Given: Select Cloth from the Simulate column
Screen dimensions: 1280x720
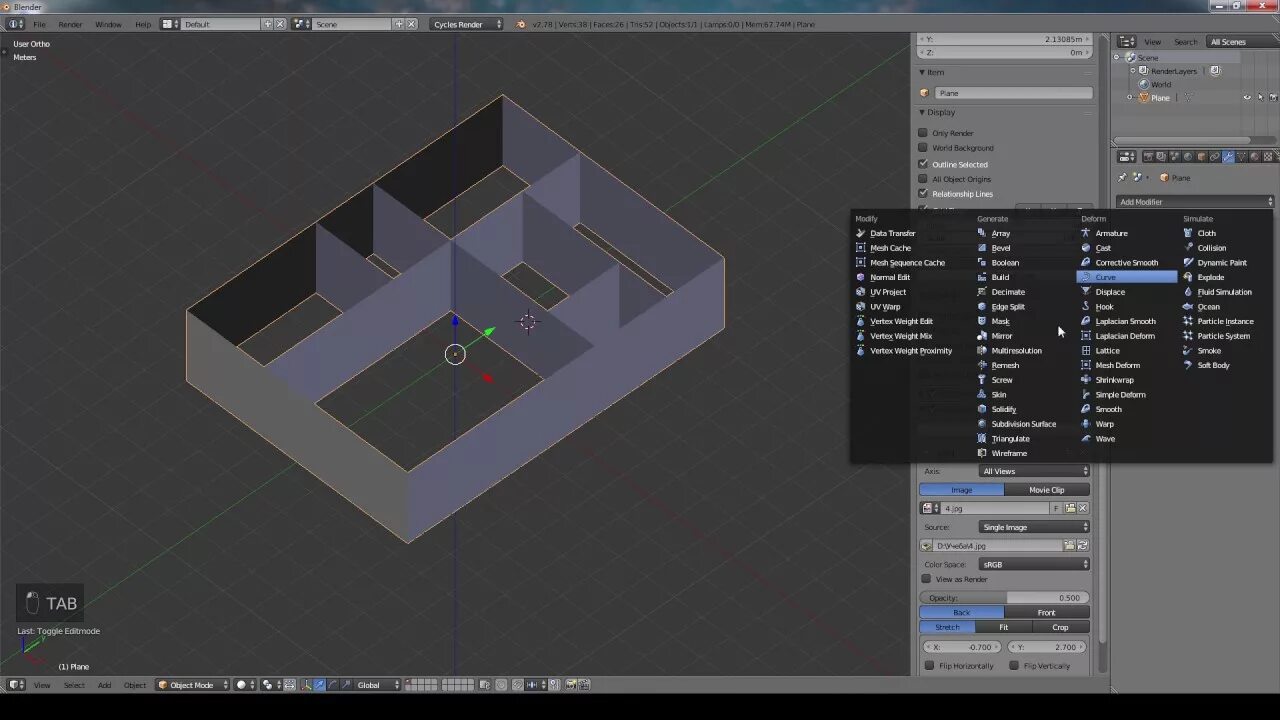Looking at the screenshot, I should coord(1206,233).
